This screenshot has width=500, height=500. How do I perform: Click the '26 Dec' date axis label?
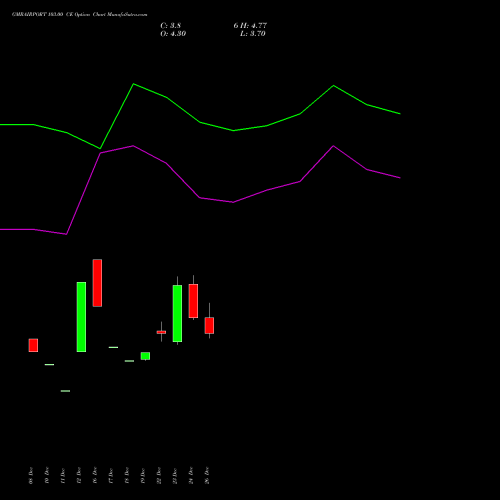(x=207, y=476)
